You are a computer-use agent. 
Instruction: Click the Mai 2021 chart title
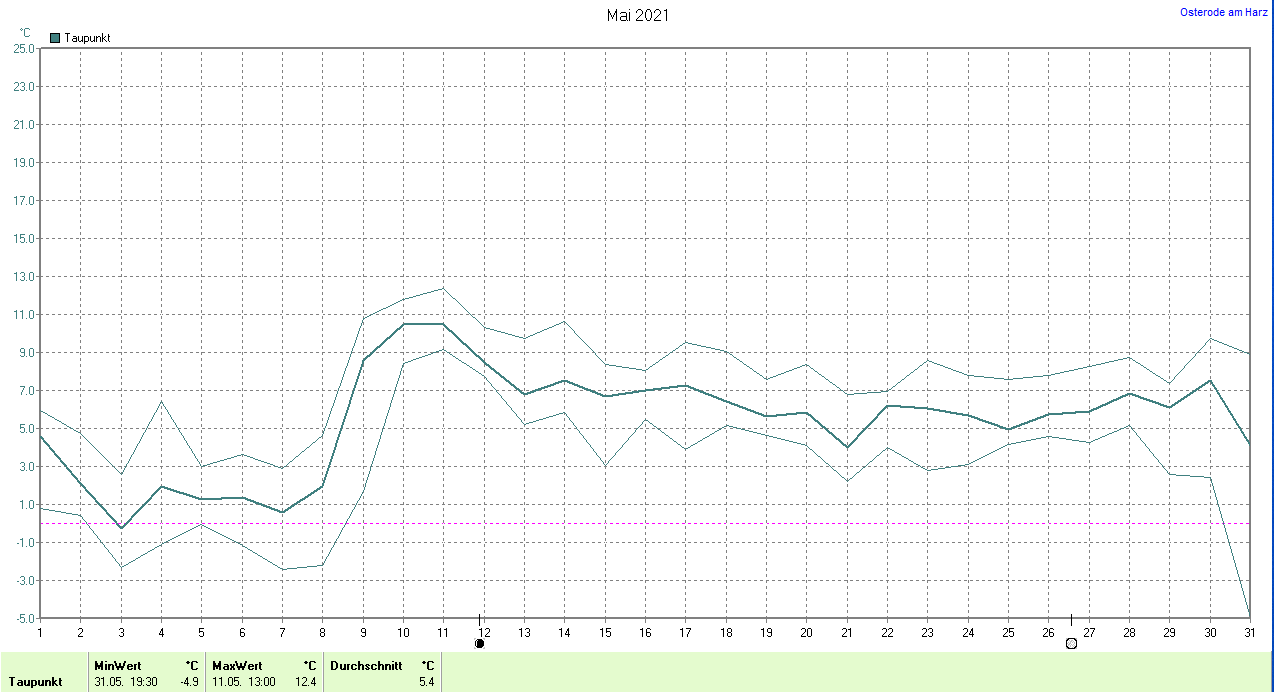(638, 15)
